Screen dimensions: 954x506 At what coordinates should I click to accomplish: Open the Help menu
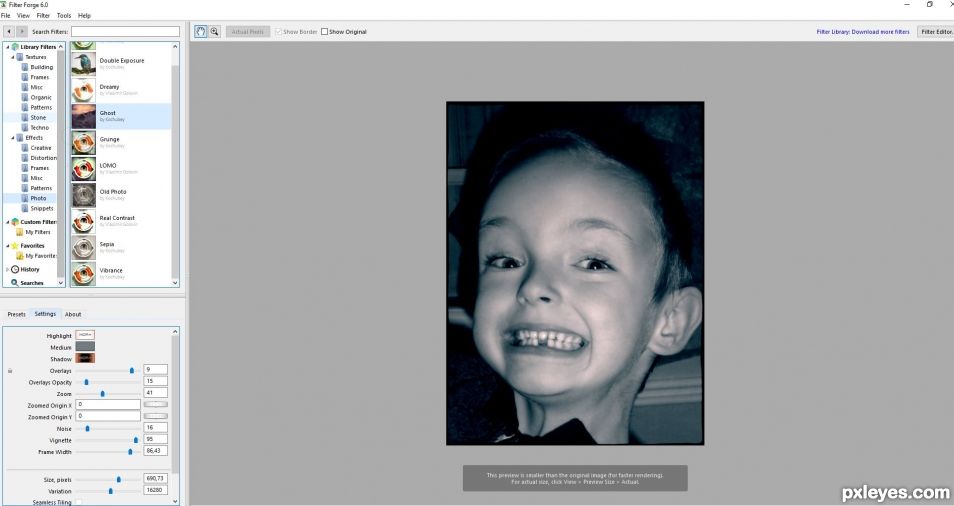(85, 16)
